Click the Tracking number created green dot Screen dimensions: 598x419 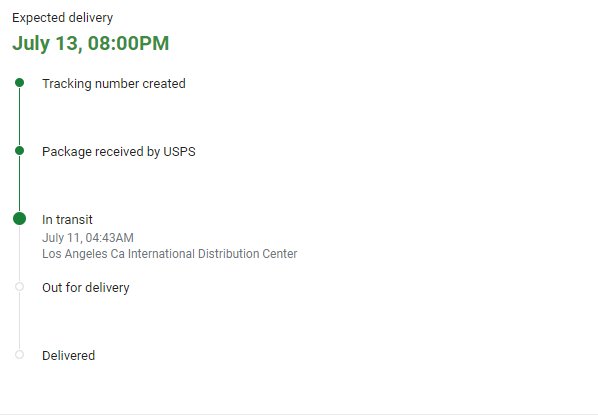(19, 83)
